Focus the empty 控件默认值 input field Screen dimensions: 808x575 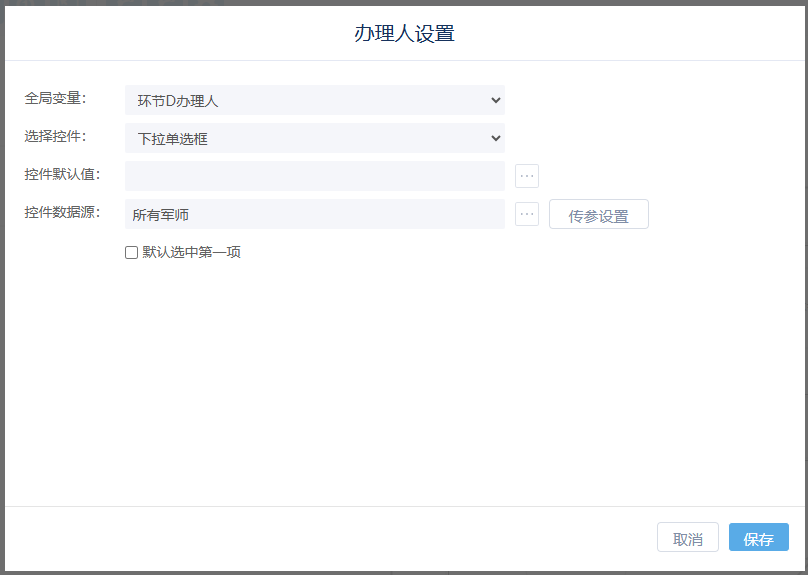[314, 176]
